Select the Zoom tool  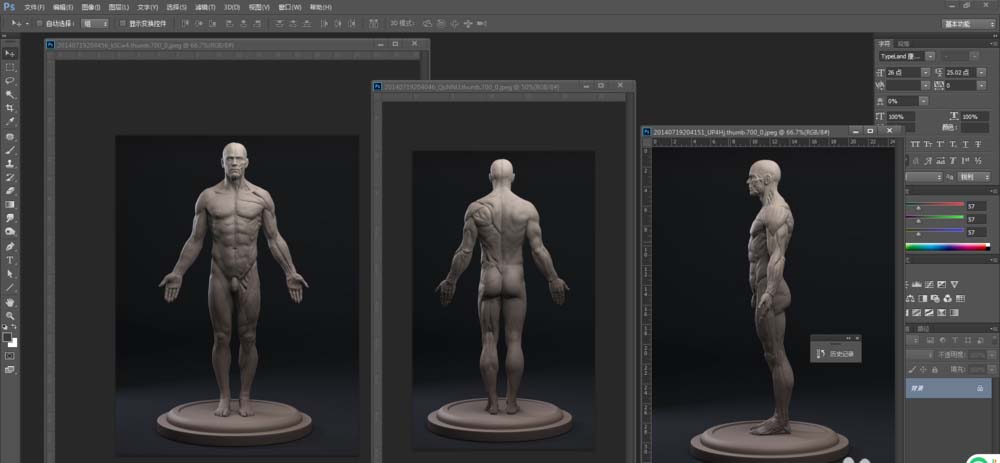tap(10, 315)
